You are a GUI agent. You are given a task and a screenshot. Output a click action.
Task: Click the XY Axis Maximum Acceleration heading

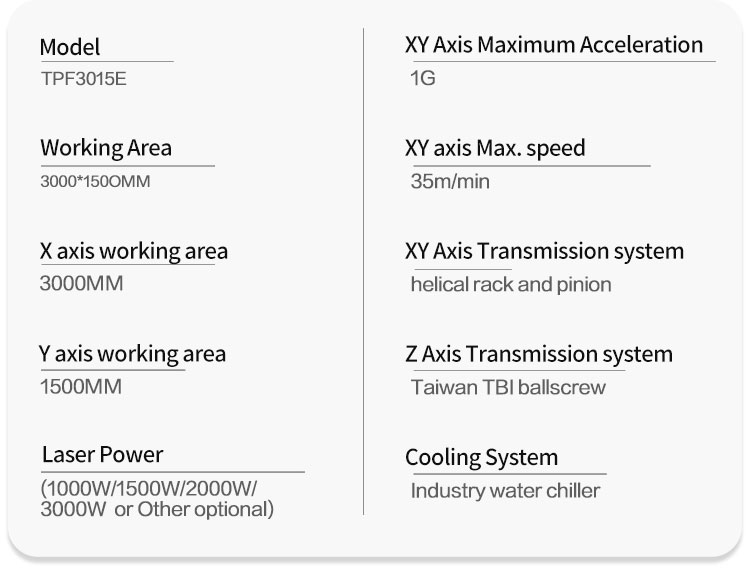pyautogui.click(x=554, y=45)
